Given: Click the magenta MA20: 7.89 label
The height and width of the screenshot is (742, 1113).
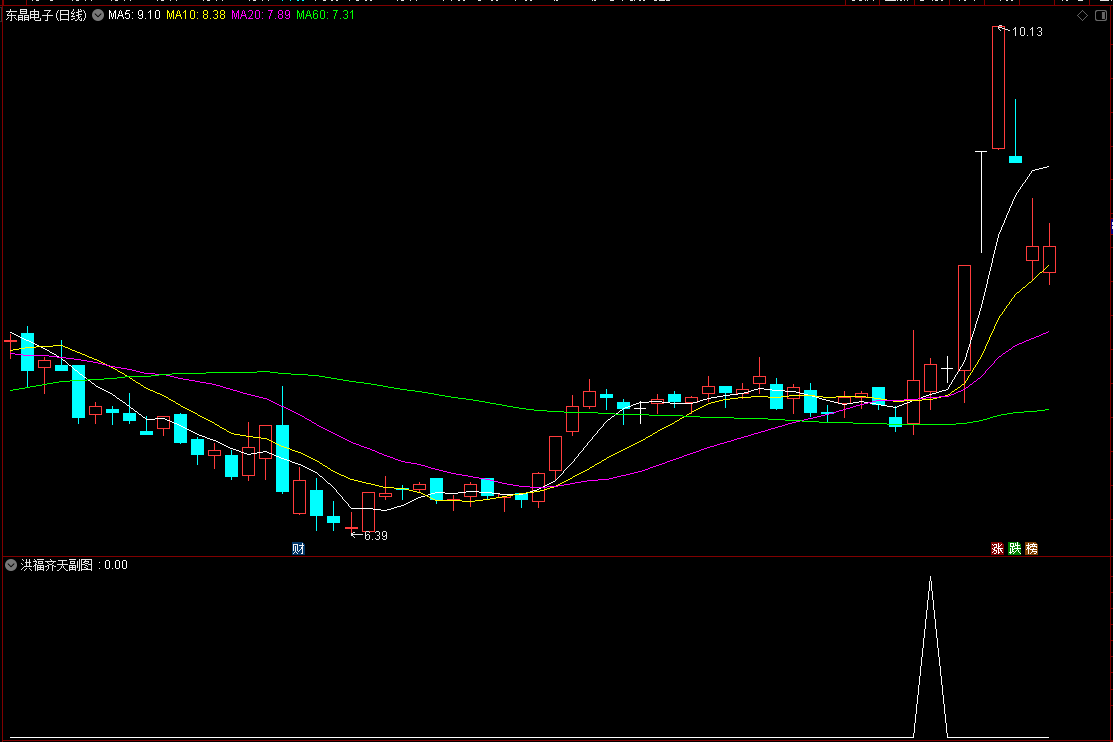Looking at the screenshot, I should coord(261,15).
